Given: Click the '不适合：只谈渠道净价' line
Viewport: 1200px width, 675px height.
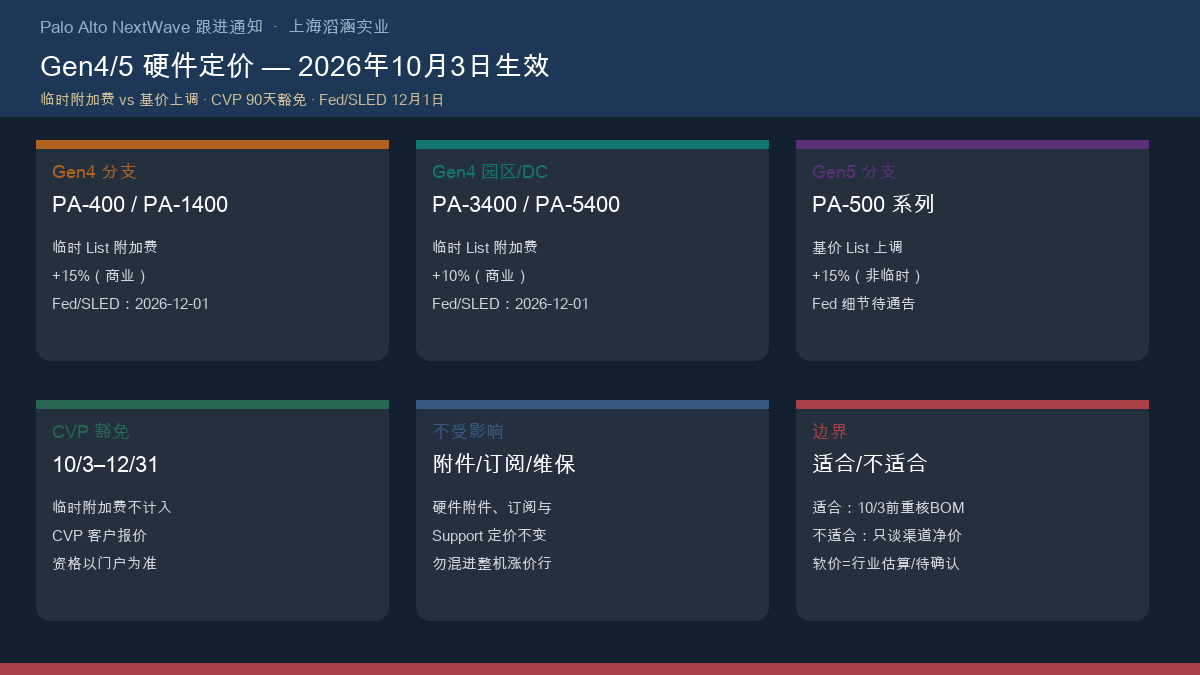Looking at the screenshot, I should (x=887, y=536).
